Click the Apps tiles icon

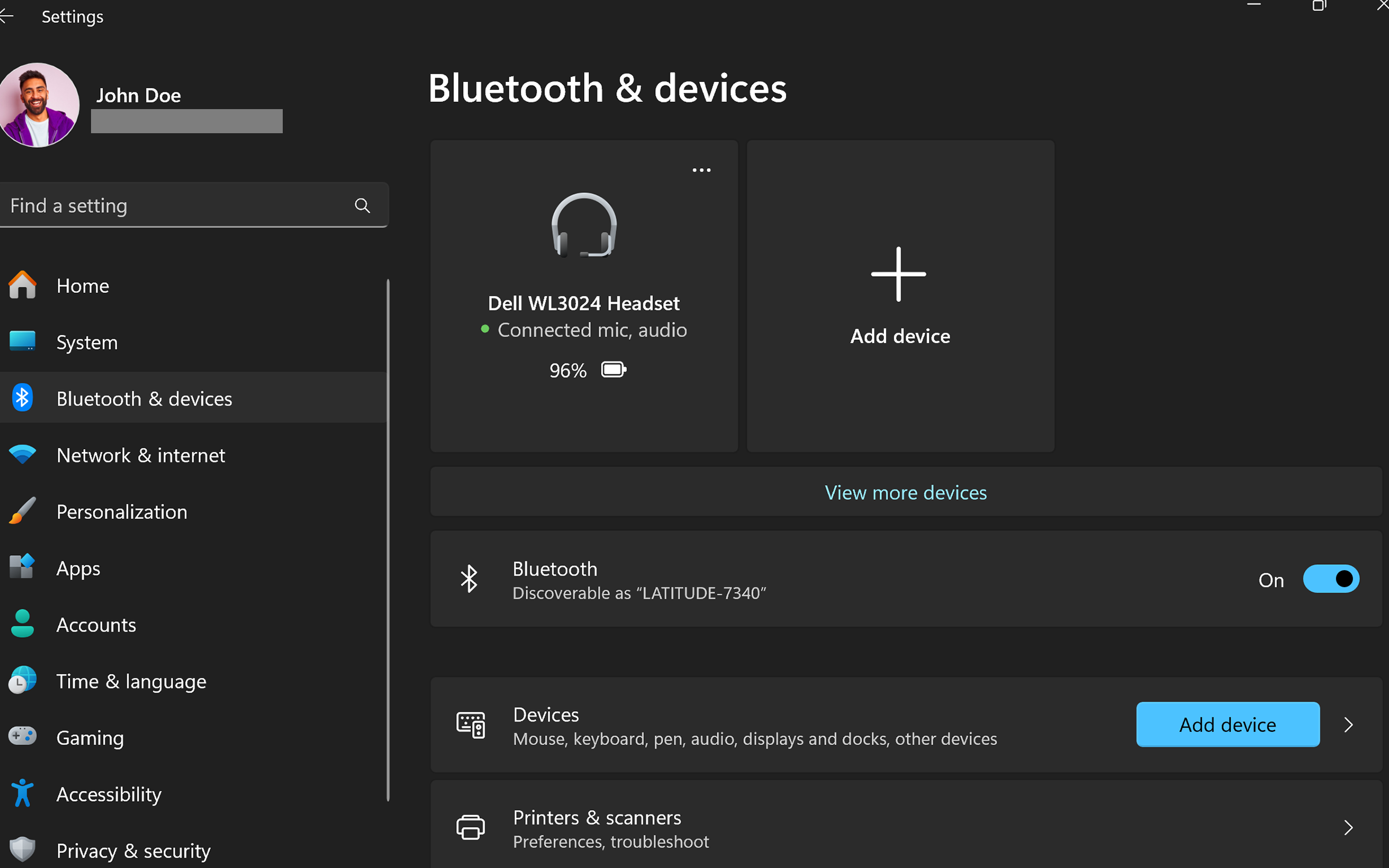22,567
